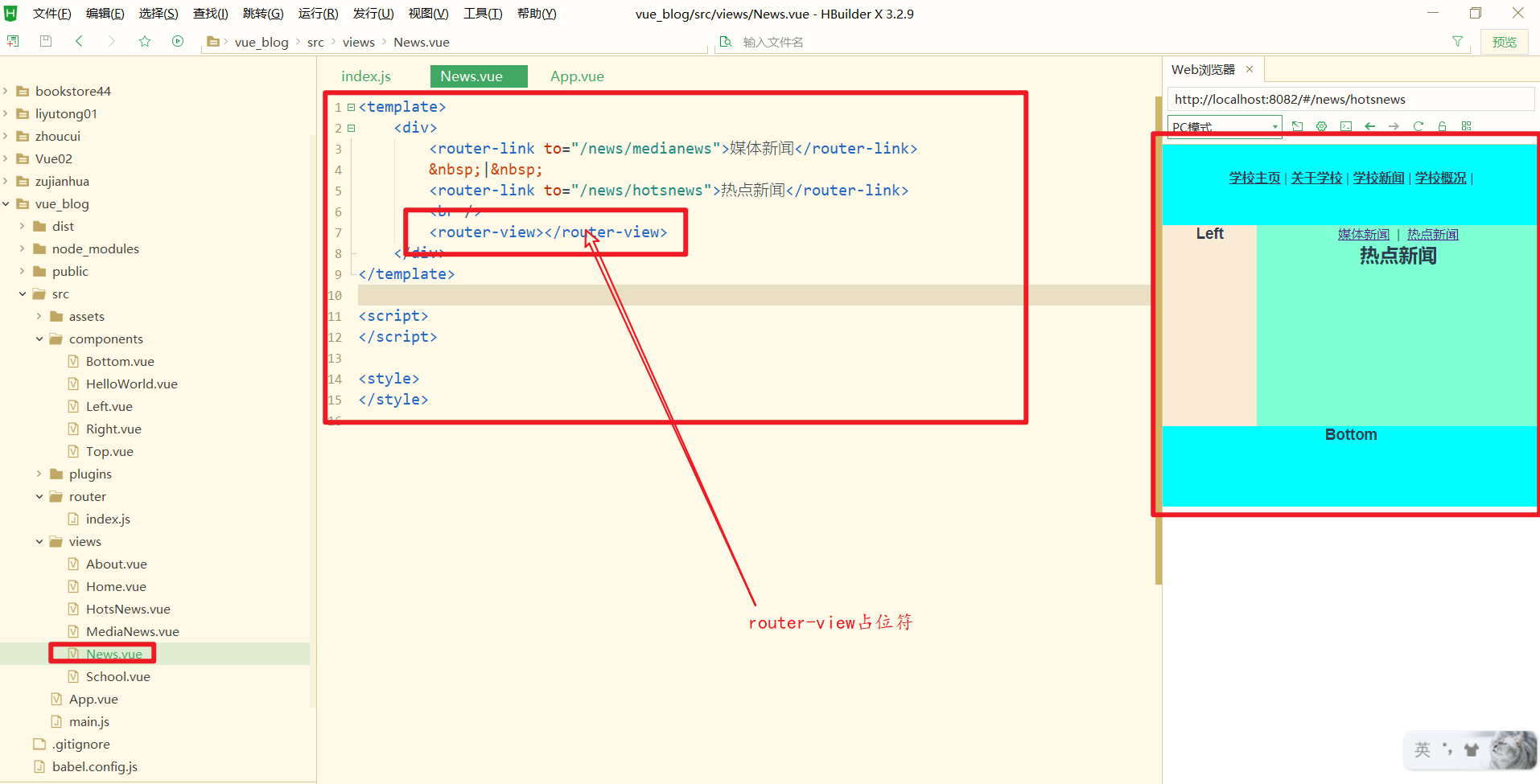Image resolution: width=1540 pixels, height=784 pixels.
Task: Open babel.config.js in the file tree
Action: [95, 766]
